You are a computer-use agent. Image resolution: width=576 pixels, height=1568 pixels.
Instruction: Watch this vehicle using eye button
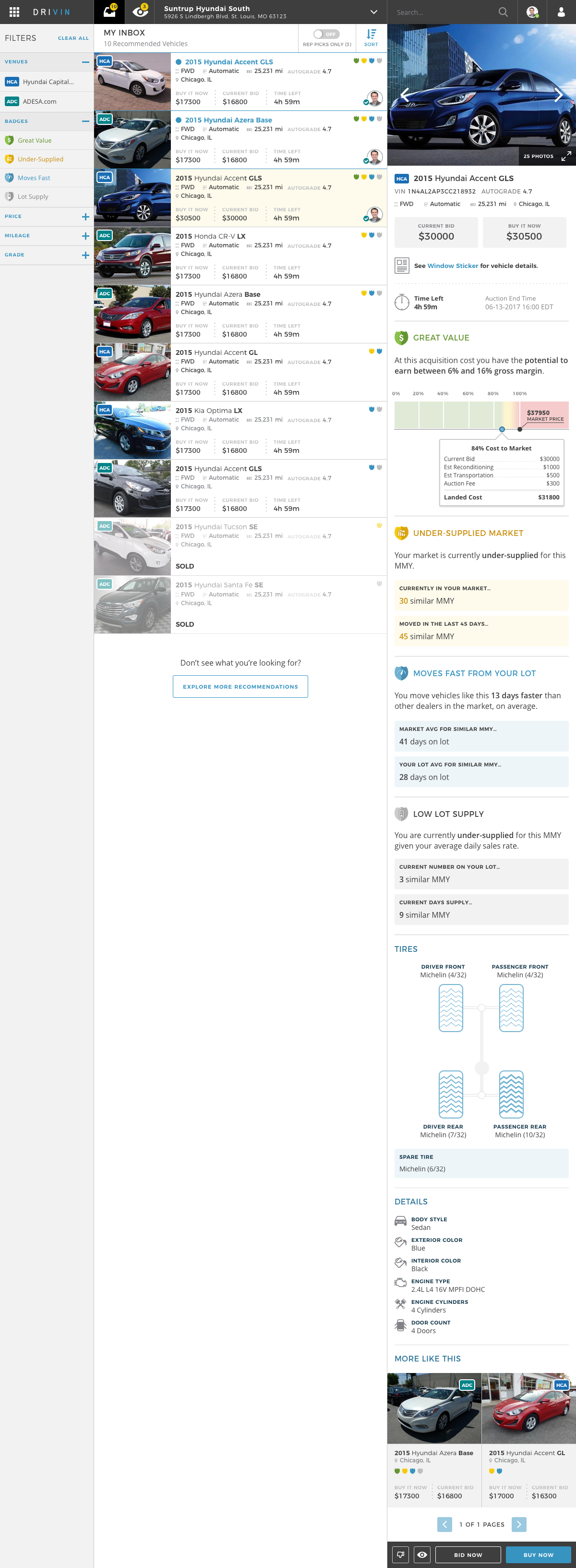point(422,1555)
